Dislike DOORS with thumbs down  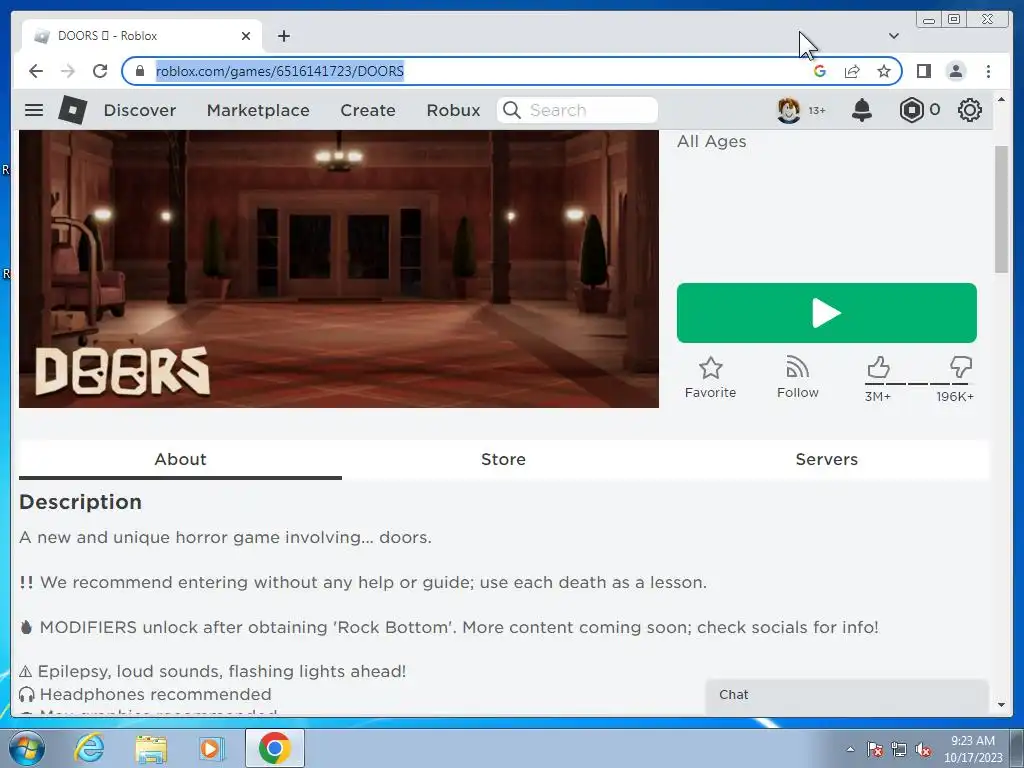pyautogui.click(x=961, y=368)
